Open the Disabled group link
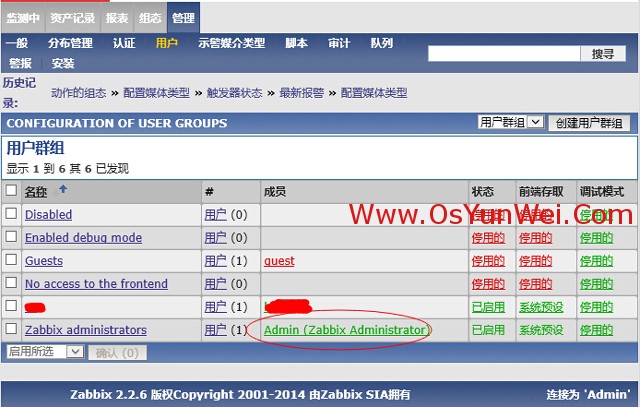 pyautogui.click(x=49, y=215)
